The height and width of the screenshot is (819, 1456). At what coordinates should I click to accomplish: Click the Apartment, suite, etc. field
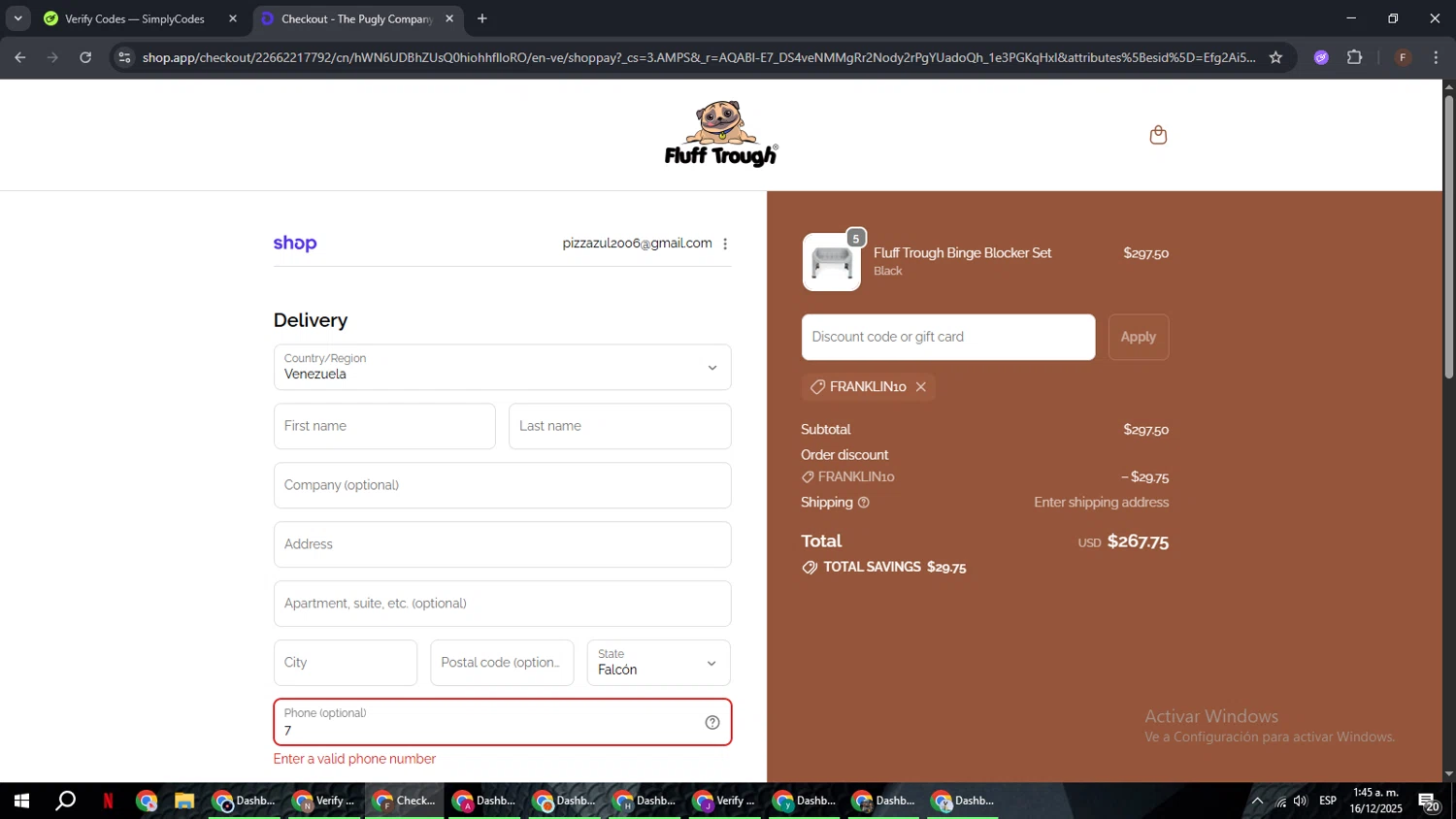tap(502, 604)
